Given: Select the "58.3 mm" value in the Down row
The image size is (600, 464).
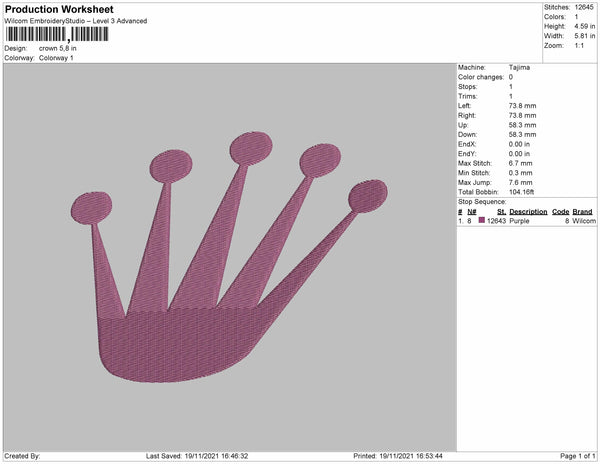Looking at the screenshot, I should [522, 135].
